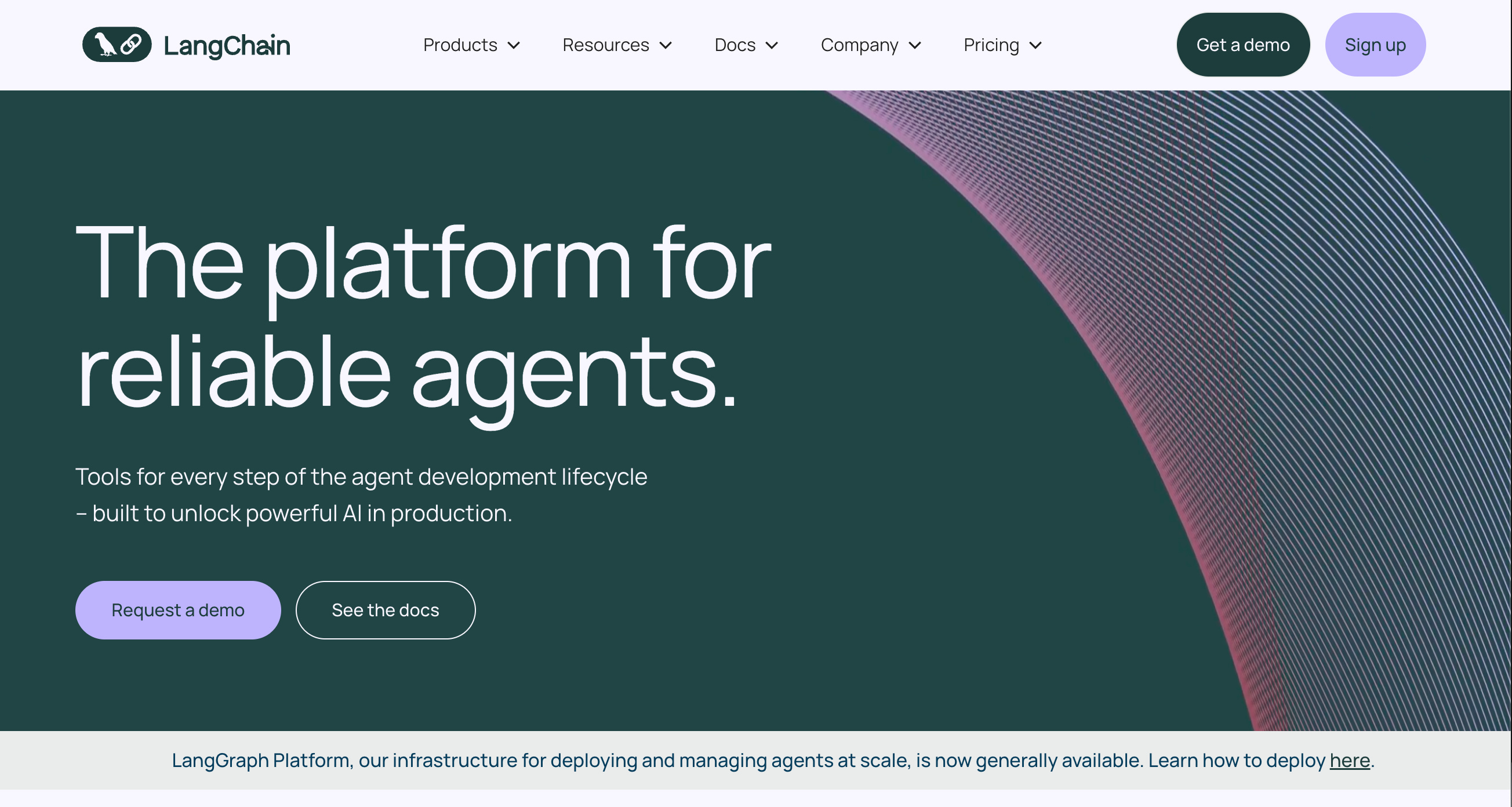Viewport: 1512px width, 807px height.
Task: Expand the chevron next to Products
Action: click(514, 46)
